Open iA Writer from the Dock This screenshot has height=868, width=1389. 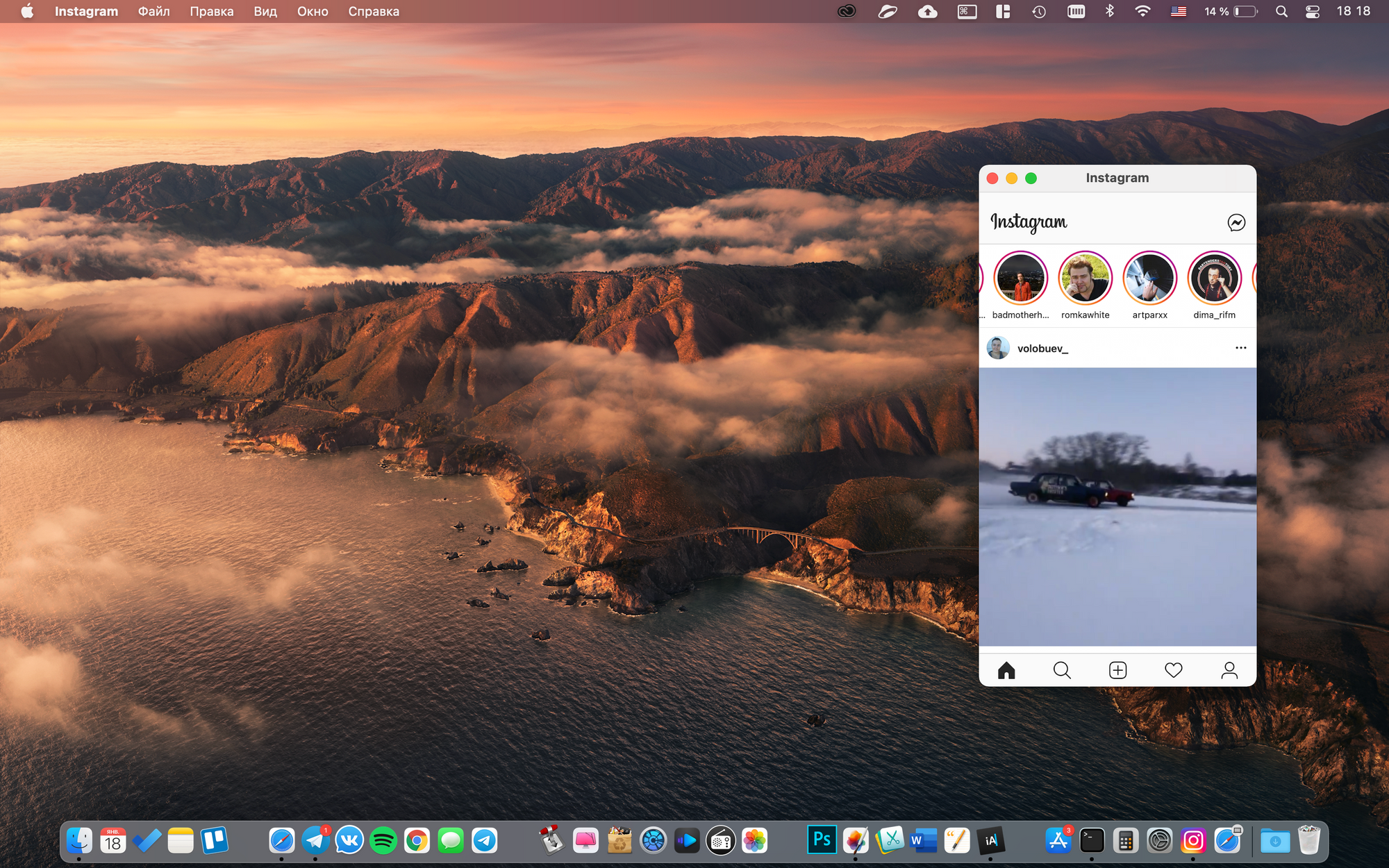[x=990, y=841]
